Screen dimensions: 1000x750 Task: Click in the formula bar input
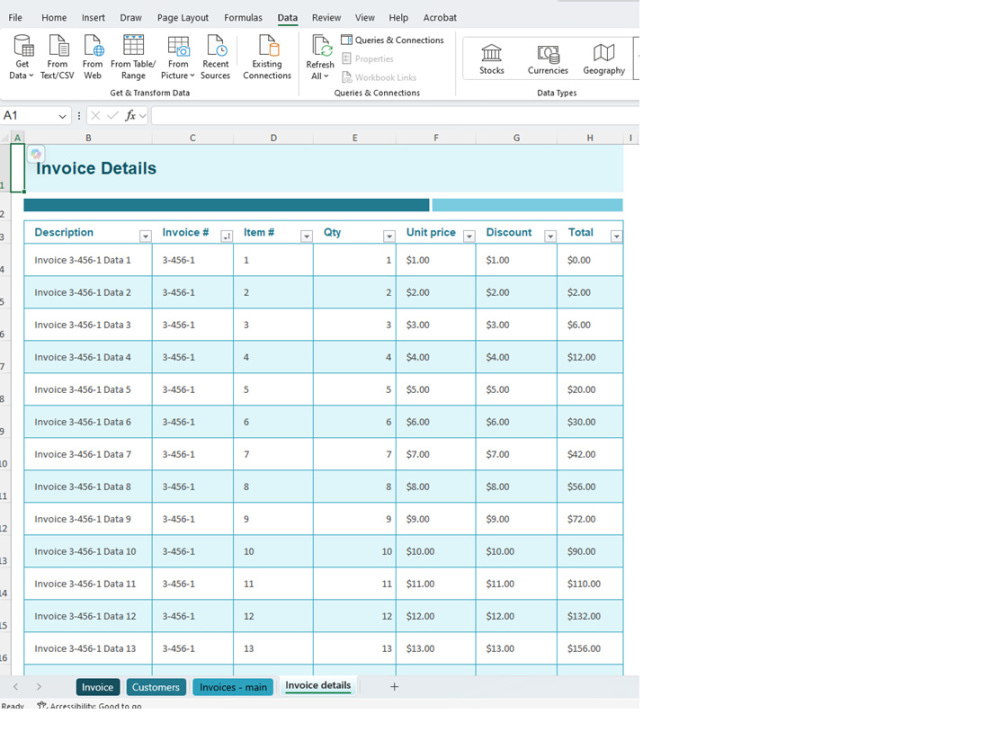pyautogui.click(x=395, y=115)
